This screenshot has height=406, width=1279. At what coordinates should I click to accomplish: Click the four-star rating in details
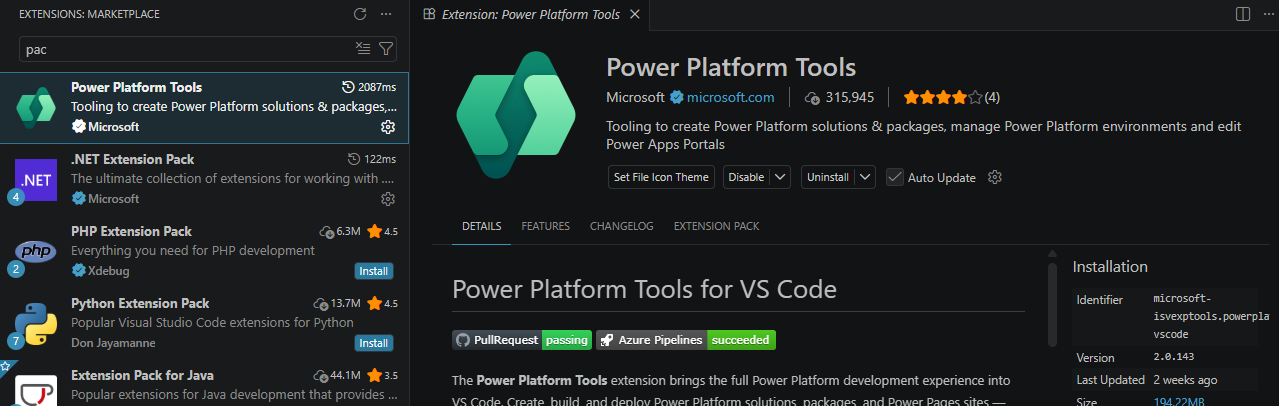click(951, 97)
